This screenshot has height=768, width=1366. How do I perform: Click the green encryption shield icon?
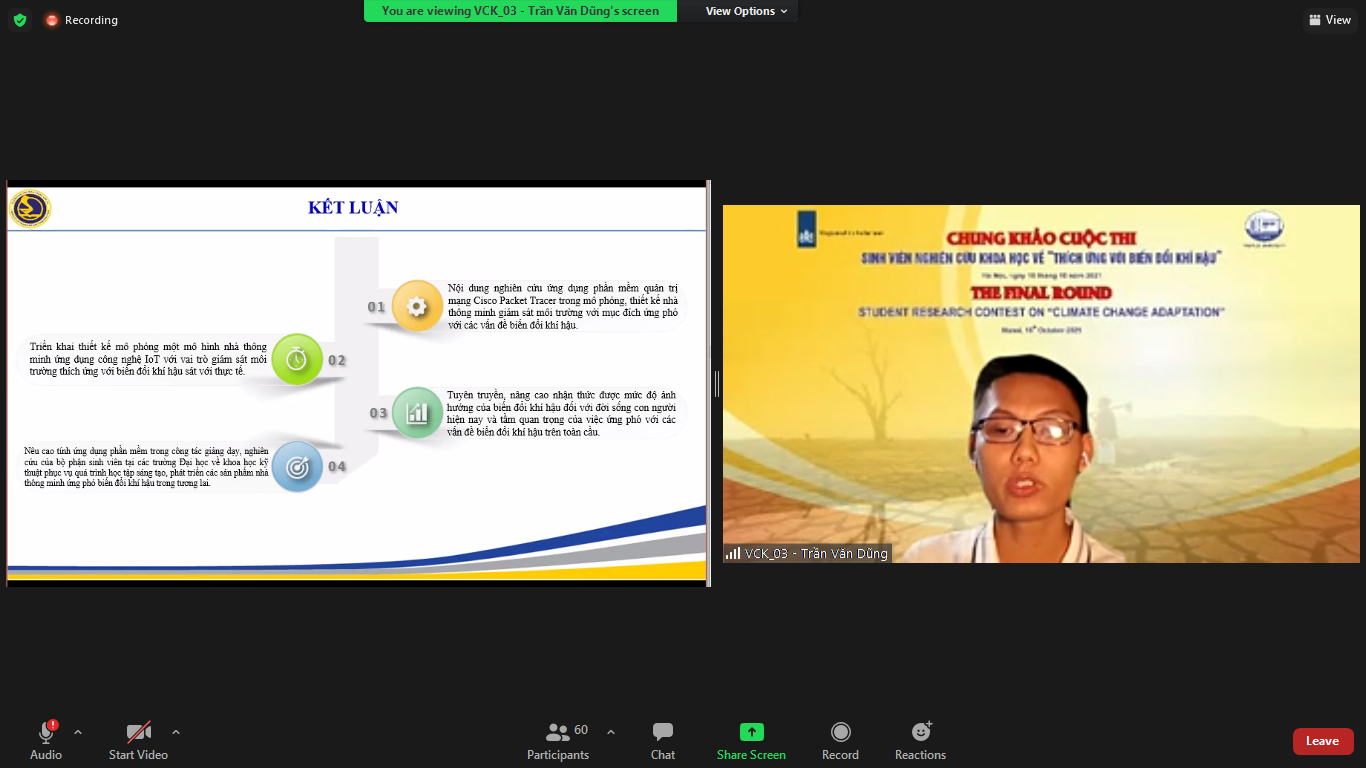click(20, 20)
